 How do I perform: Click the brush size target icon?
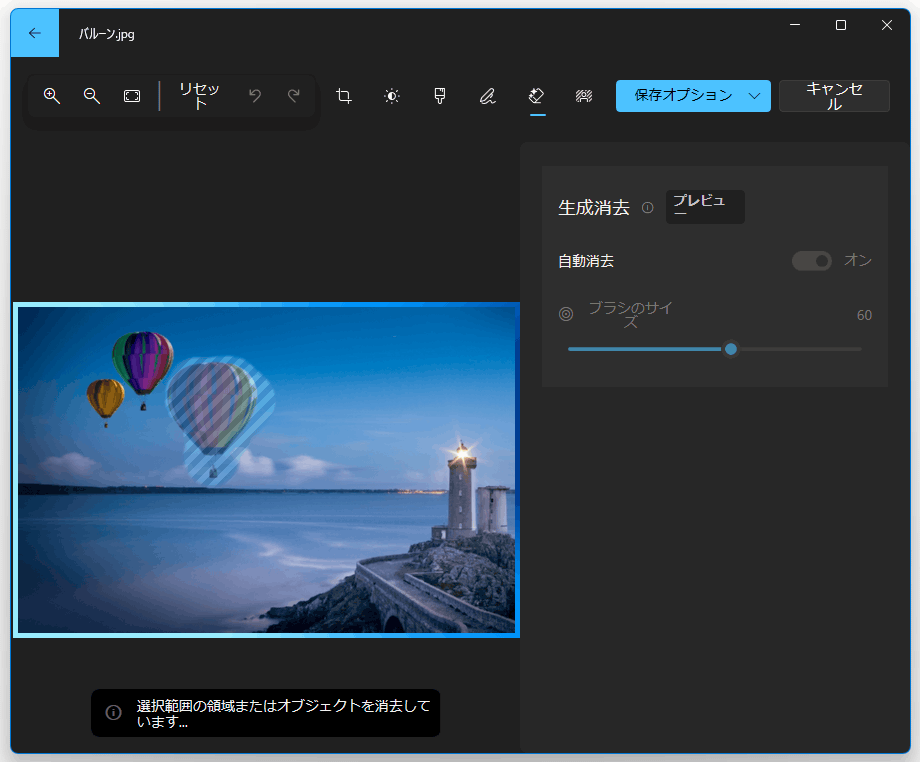click(x=566, y=314)
